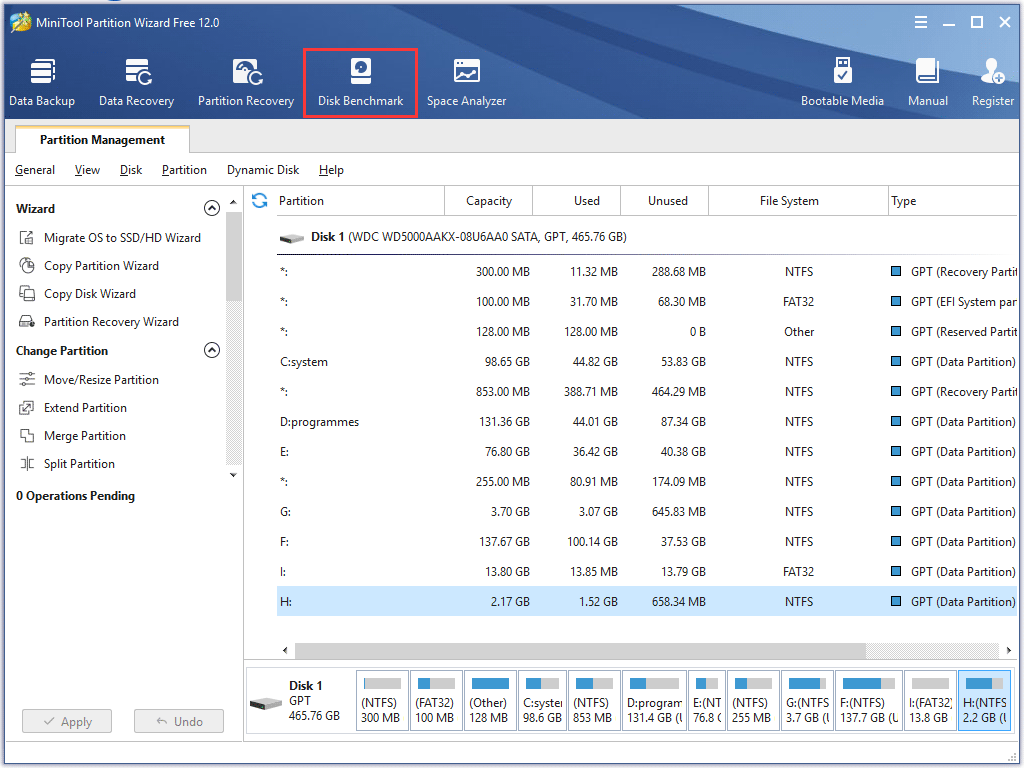Select the Partition Management tab

[x=103, y=140]
